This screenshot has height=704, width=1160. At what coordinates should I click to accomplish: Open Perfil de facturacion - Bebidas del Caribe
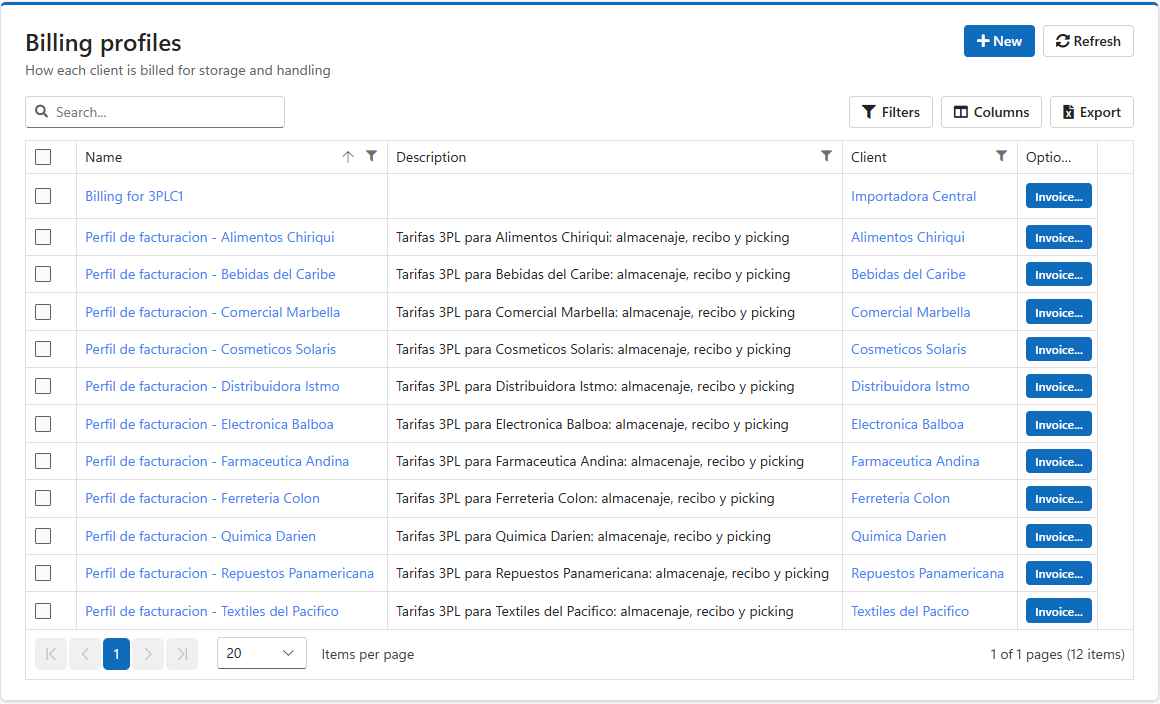coord(210,274)
